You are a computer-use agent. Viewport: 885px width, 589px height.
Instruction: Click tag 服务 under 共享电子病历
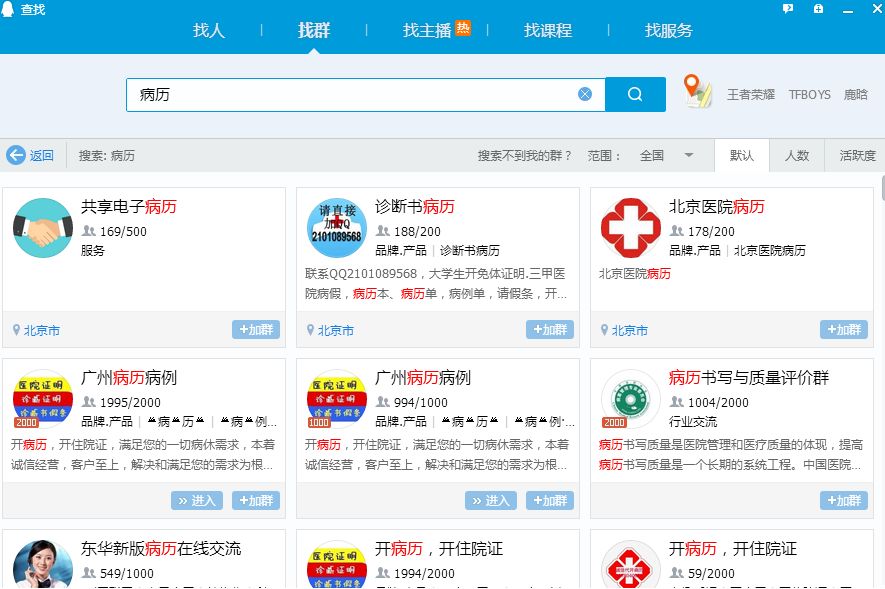(93, 250)
